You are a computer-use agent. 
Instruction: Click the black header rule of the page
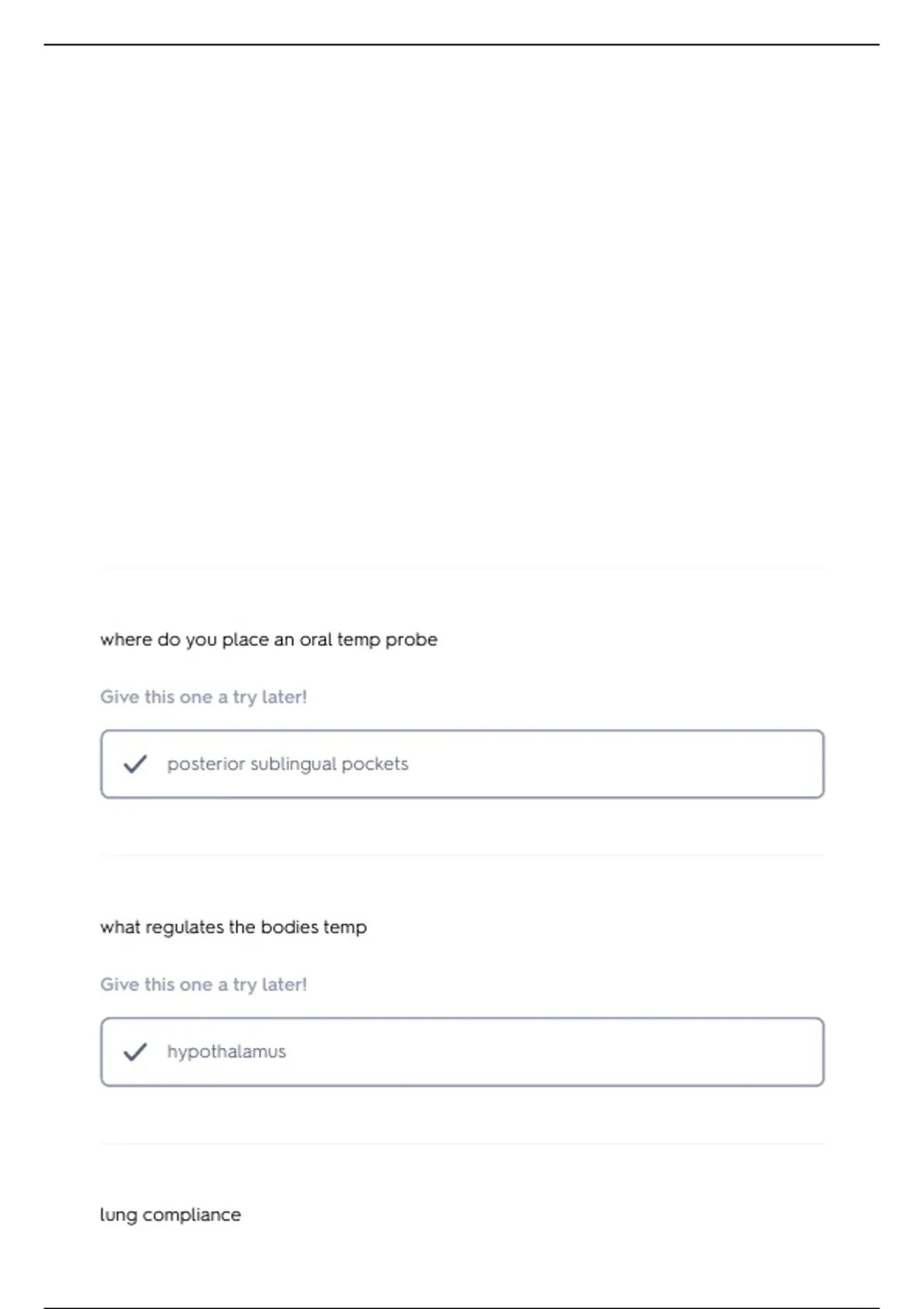pos(462,45)
